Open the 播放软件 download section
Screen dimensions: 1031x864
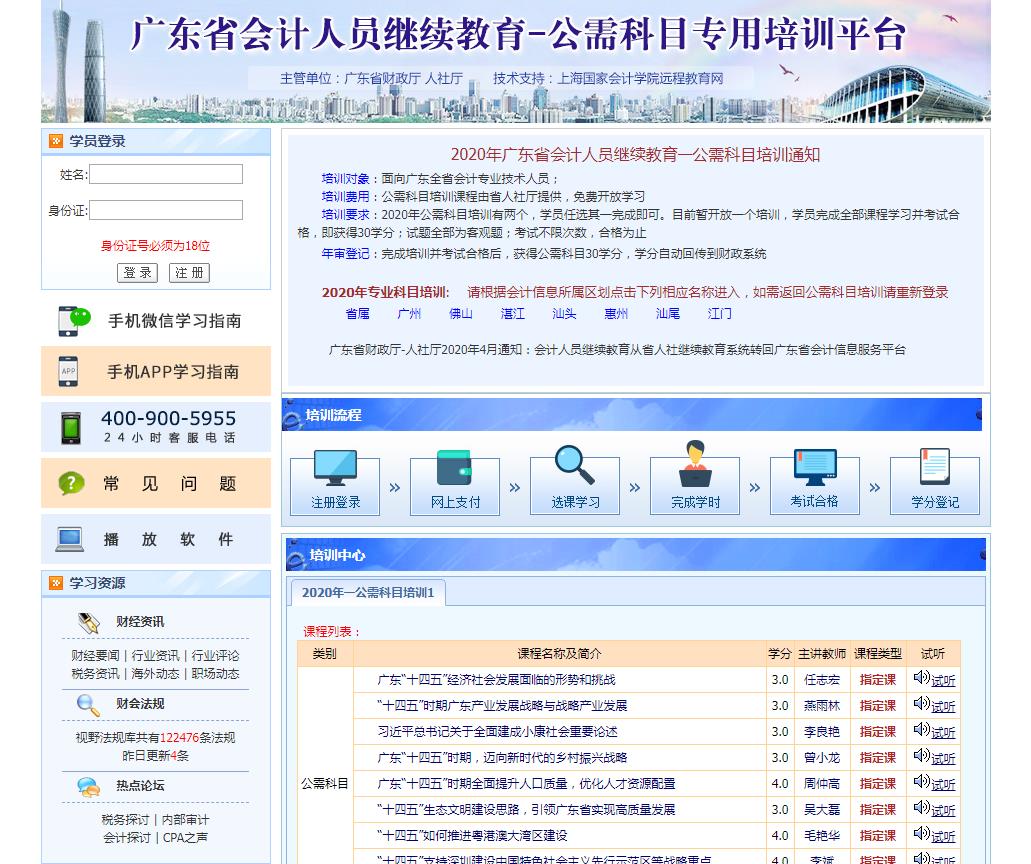[x=156, y=540]
